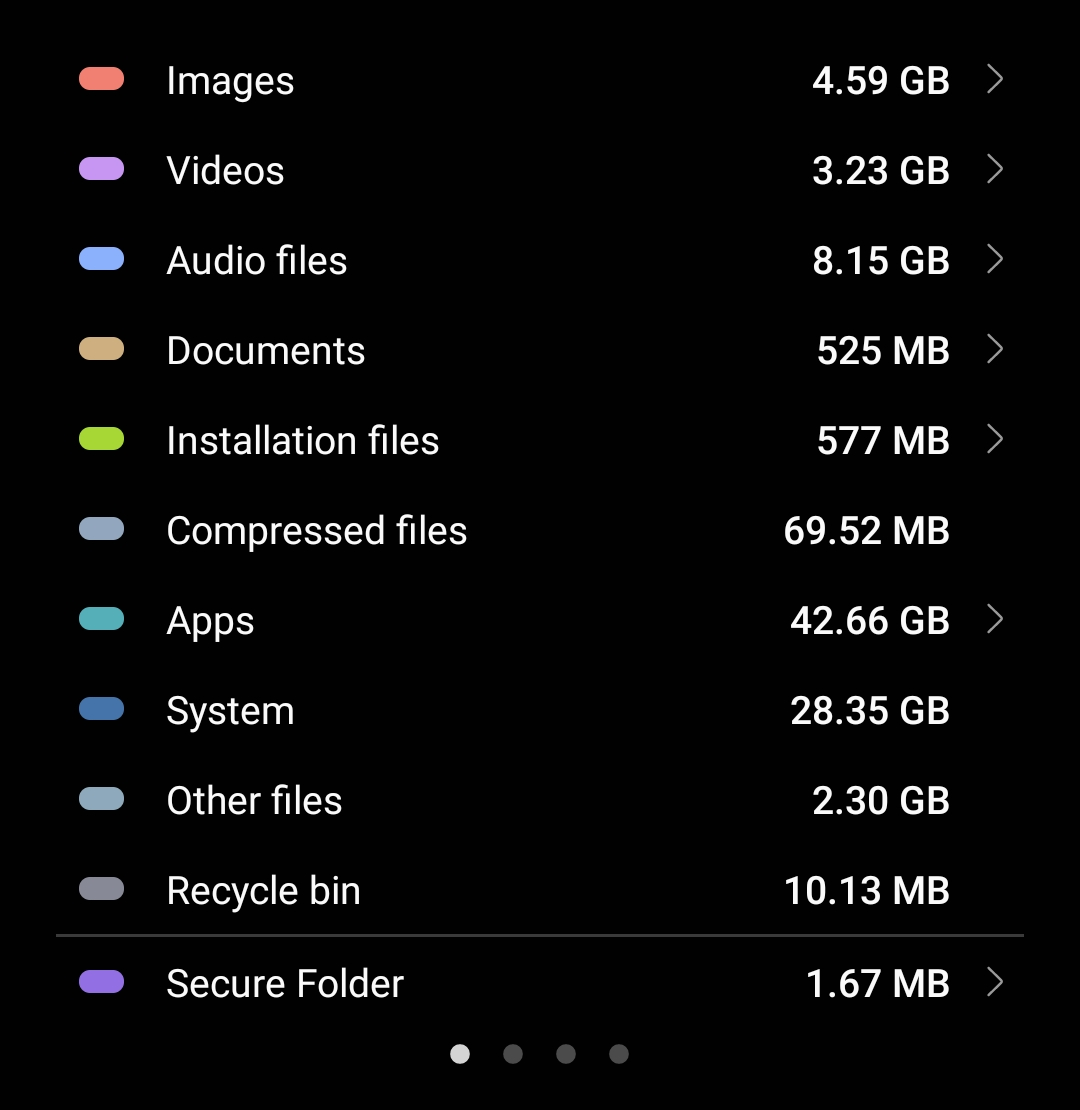Viewport: 1080px width, 1110px height.
Task: Open the Apps storage entry
Action: click(210, 621)
